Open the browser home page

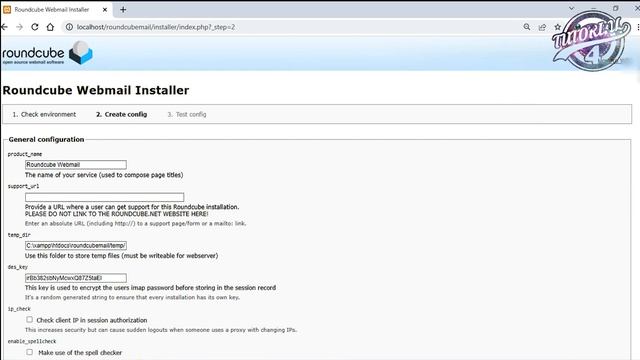click(50, 27)
